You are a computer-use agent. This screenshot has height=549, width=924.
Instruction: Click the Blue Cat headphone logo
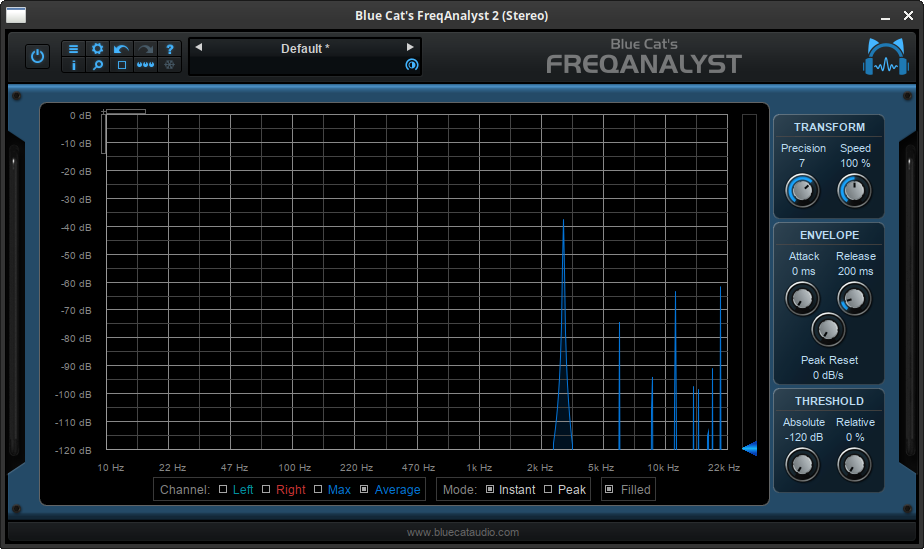click(x=885, y=57)
